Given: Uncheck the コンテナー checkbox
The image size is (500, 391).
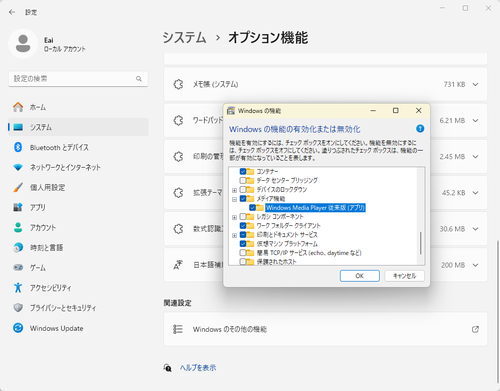Looking at the screenshot, I should [243, 171].
